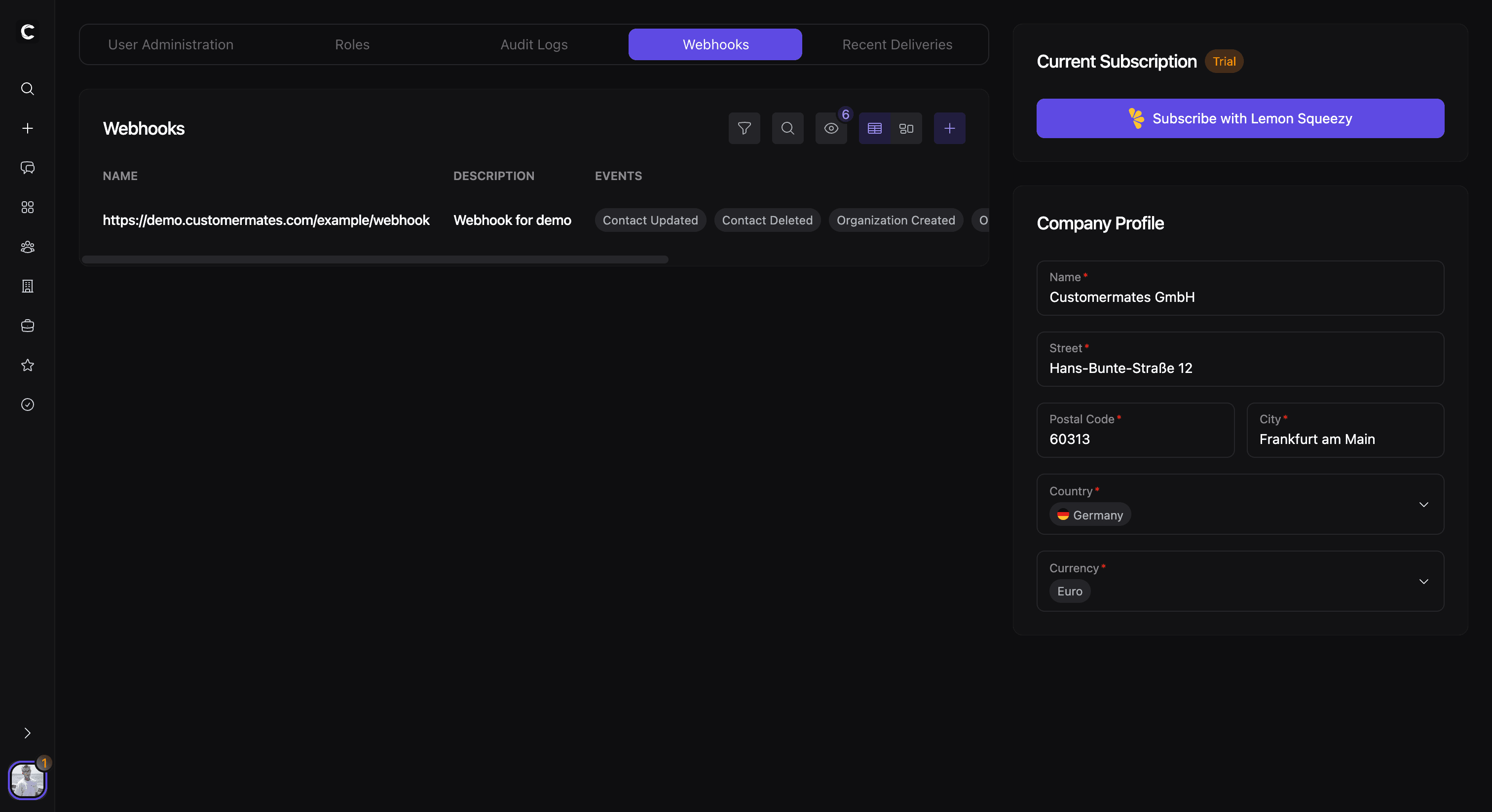Open the dashboard grid icon in sidebar

coord(27,207)
